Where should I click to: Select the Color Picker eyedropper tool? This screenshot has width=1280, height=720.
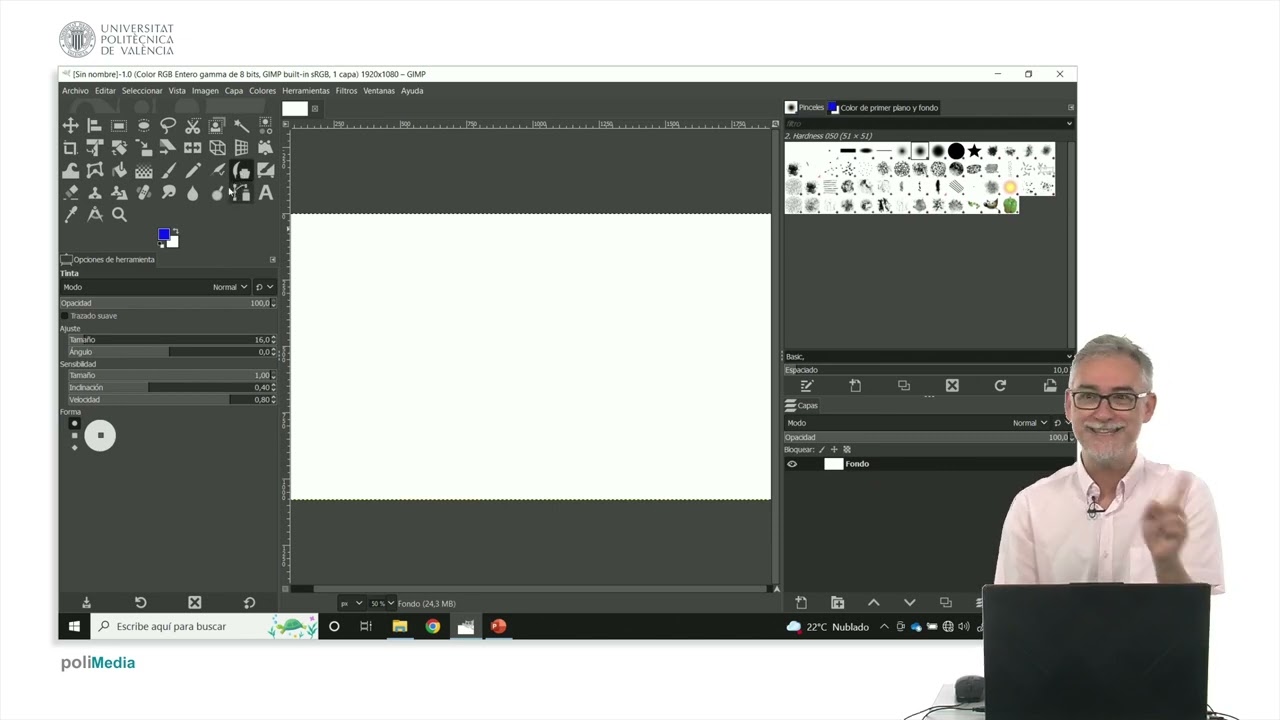tap(70, 214)
